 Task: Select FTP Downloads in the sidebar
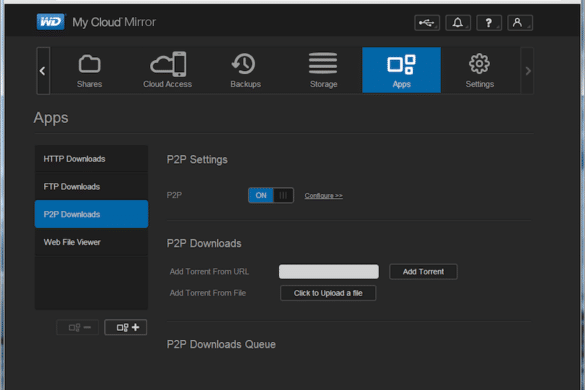coord(91,186)
